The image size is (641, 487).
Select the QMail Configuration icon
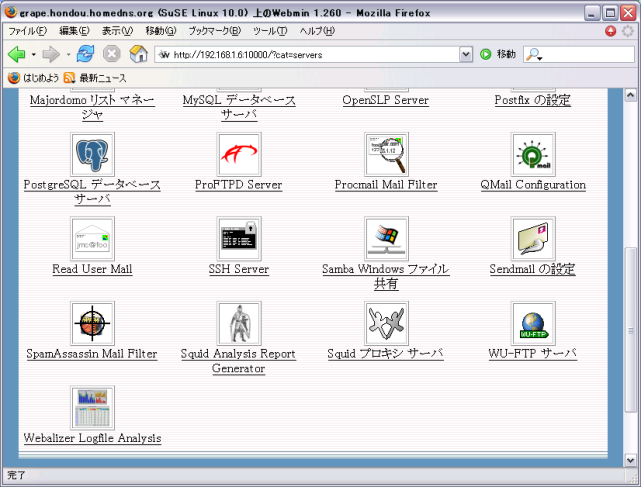point(533,154)
